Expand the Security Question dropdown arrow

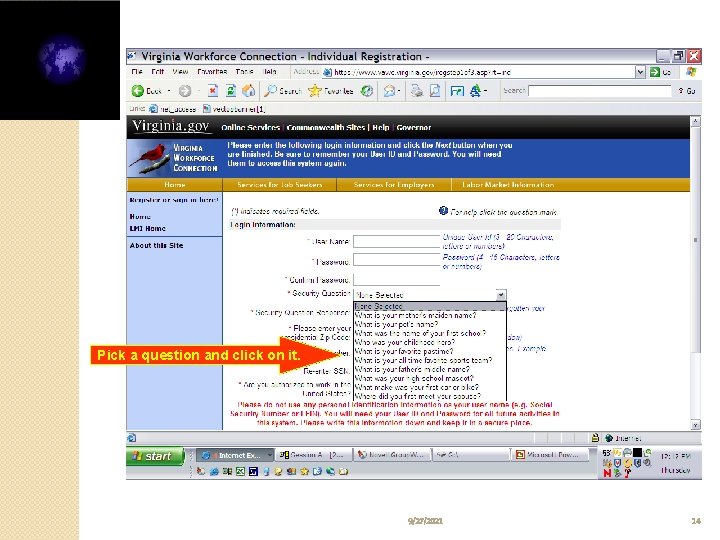click(x=501, y=294)
